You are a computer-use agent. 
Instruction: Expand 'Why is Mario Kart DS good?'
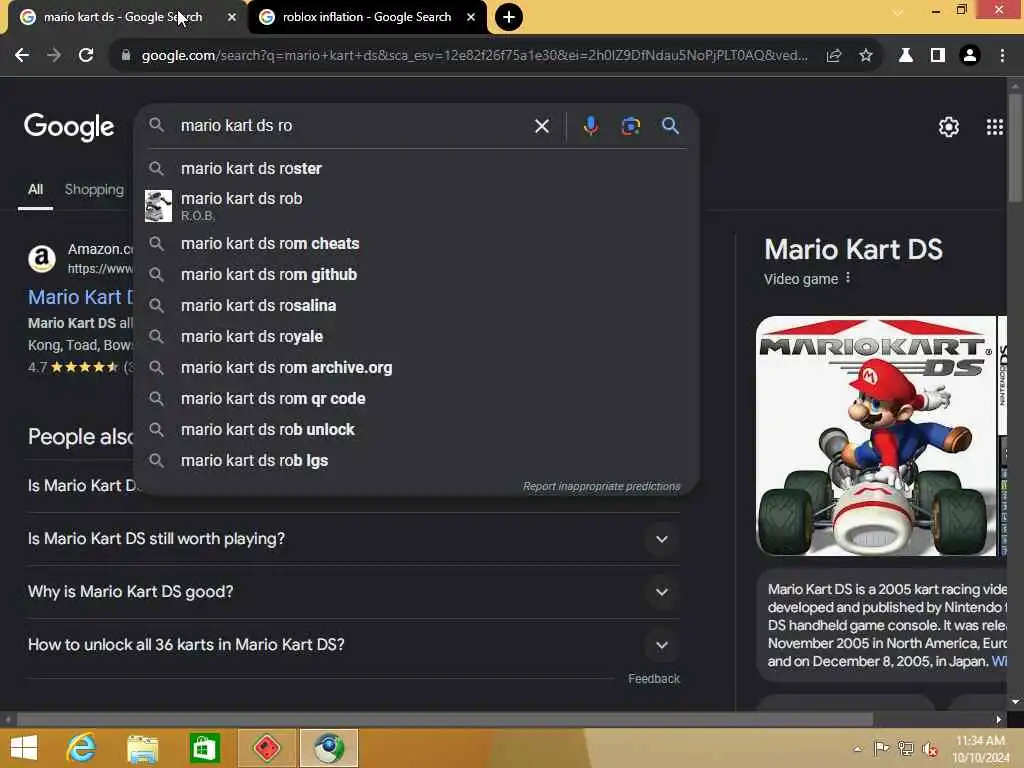click(x=353, y=592)
